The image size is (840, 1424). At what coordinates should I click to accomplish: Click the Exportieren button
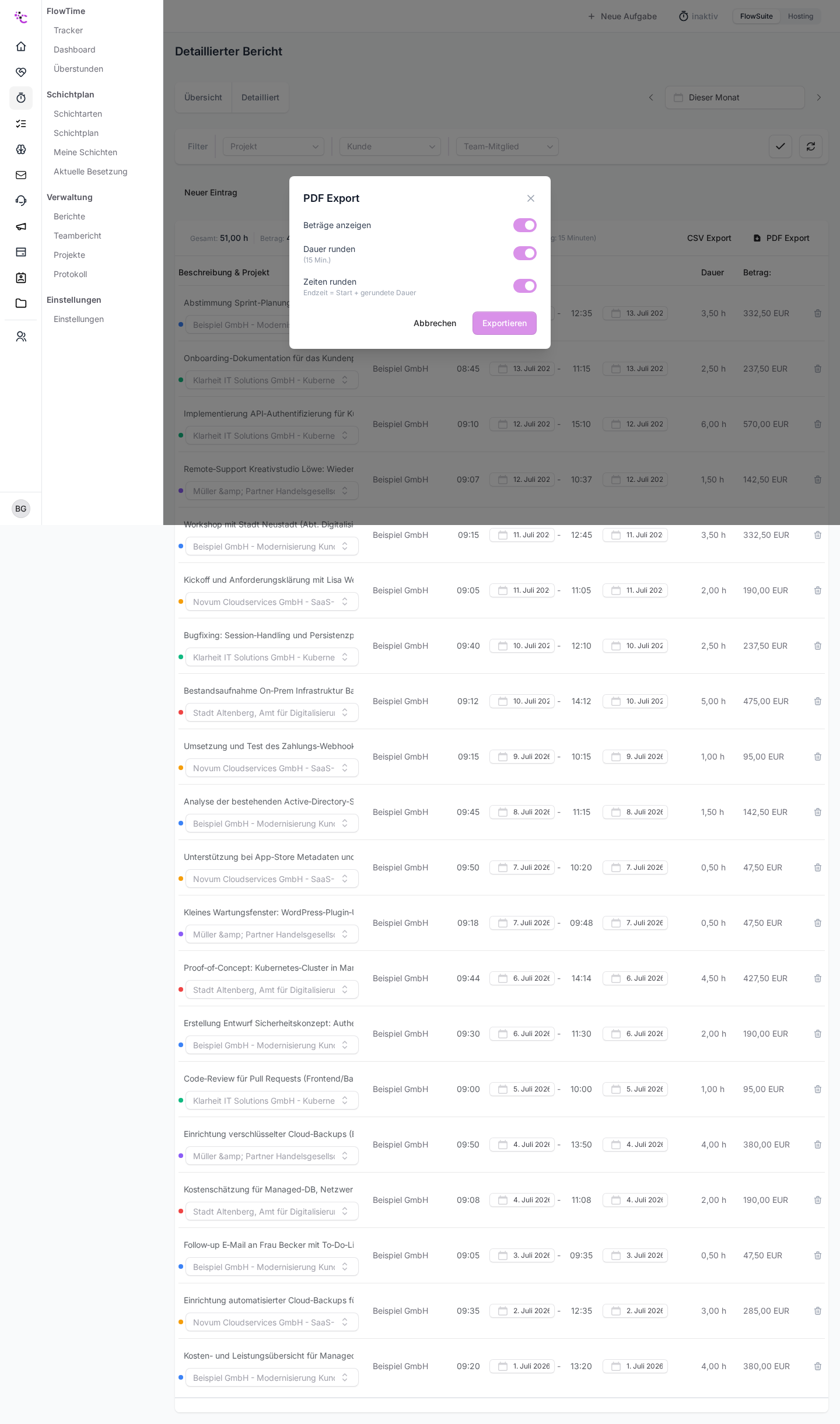(x=505, y=323)
